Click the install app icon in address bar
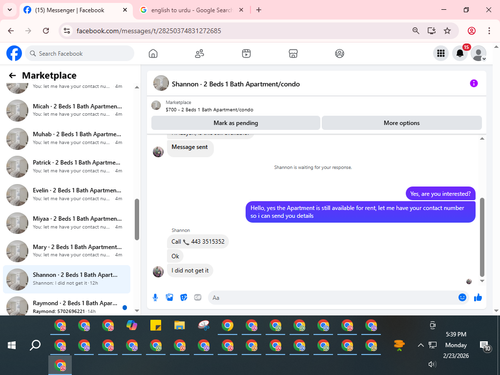Image resolution: width=500 pixels, height=375 pixels. point(431,31)
